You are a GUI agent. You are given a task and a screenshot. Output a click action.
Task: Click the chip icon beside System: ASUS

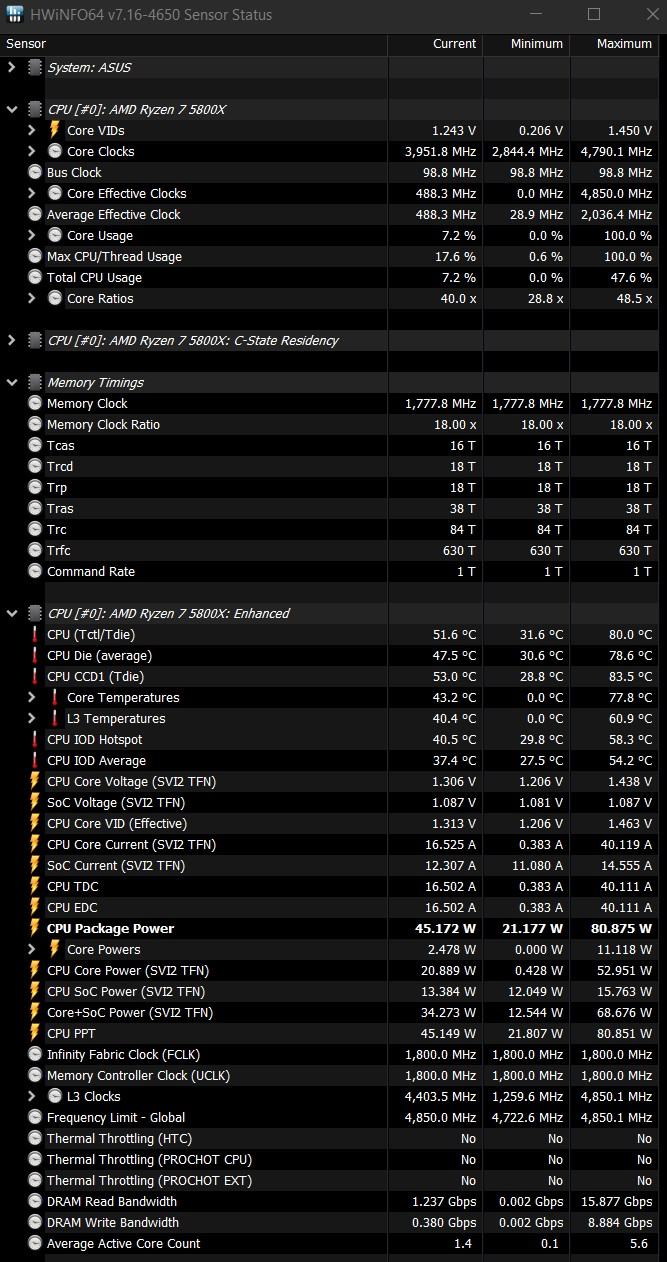point(35,67)
